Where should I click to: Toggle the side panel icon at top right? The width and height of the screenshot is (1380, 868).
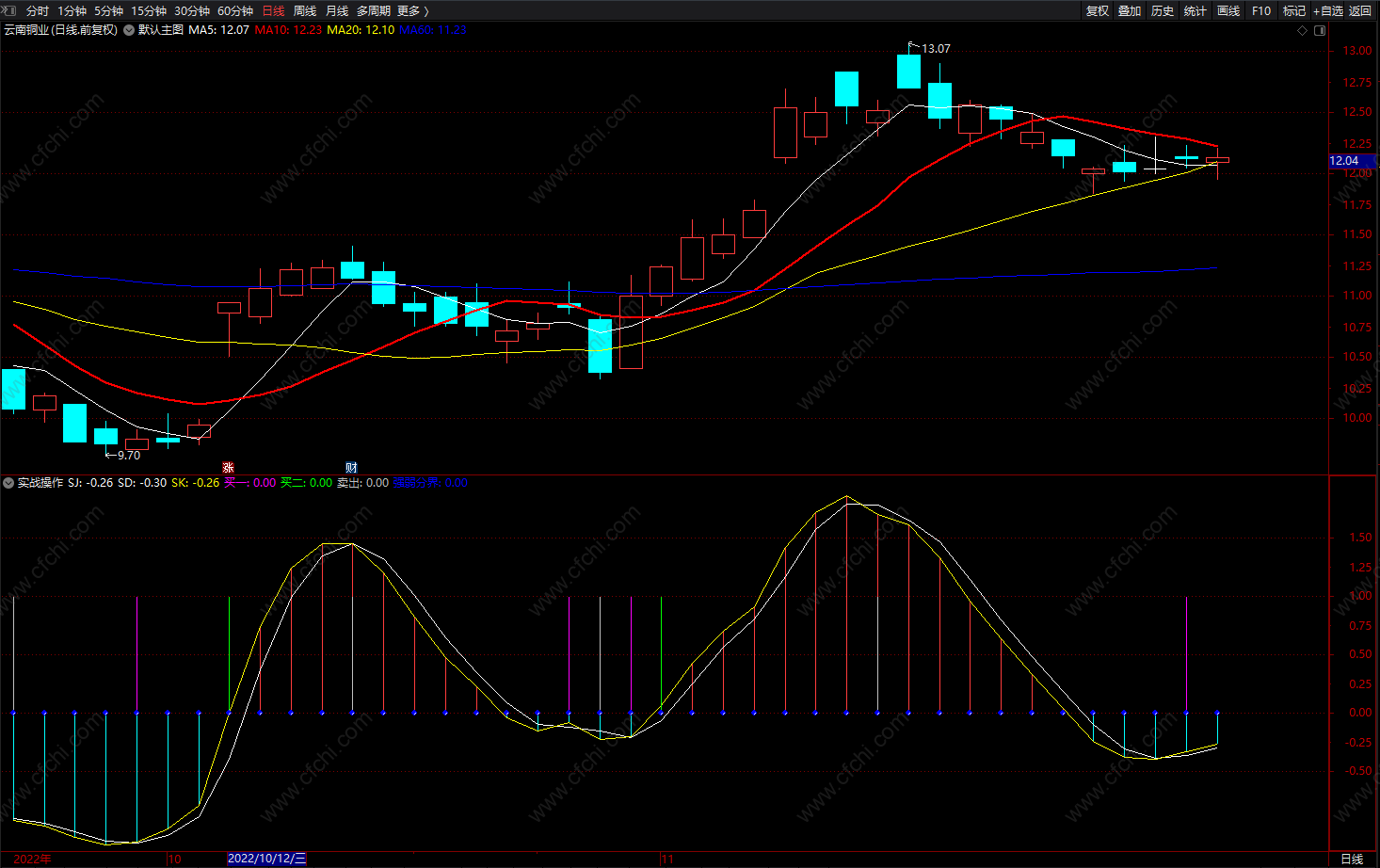(1320, 30)
